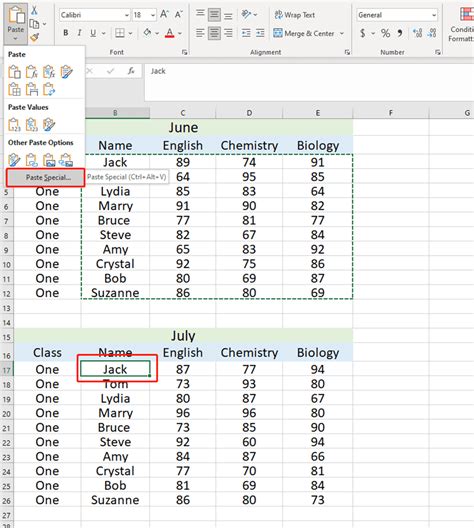Screen dimensions: 474x528
Task: Toggle Wrap Text
Action: coord(295,15)
